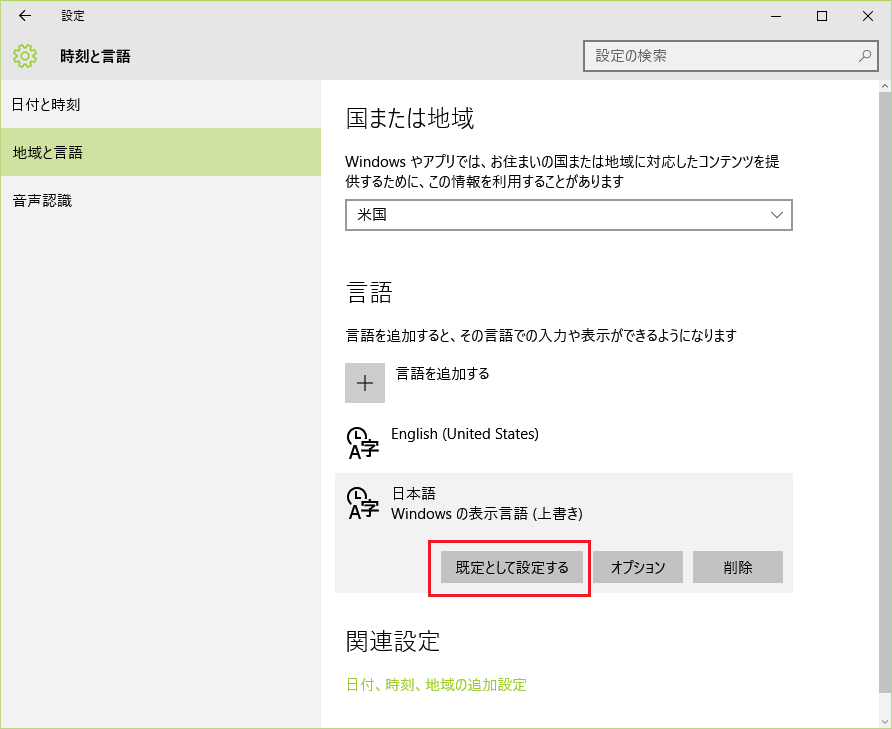The image size is (892, 729).
Task: Select English (United States) language entry
Action: (x=465, y=434)
